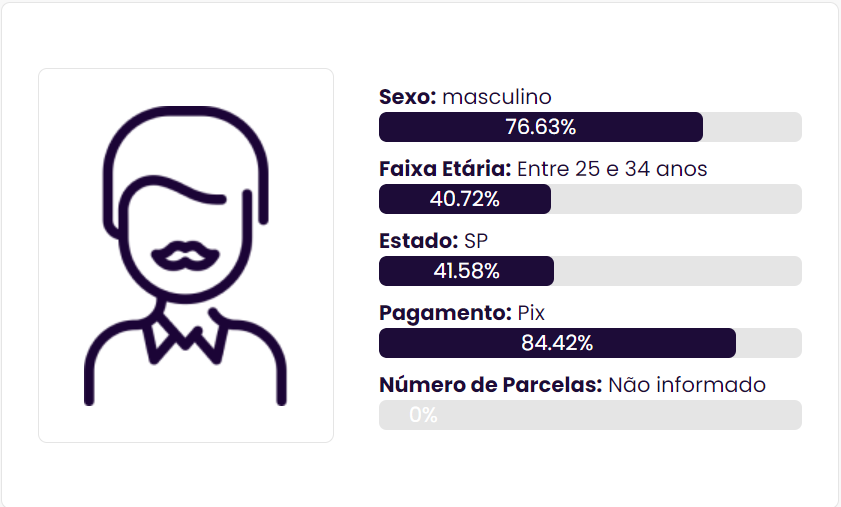Click the 0% value in the last bar
Screen dimensions: 841x507
point(423,415)
